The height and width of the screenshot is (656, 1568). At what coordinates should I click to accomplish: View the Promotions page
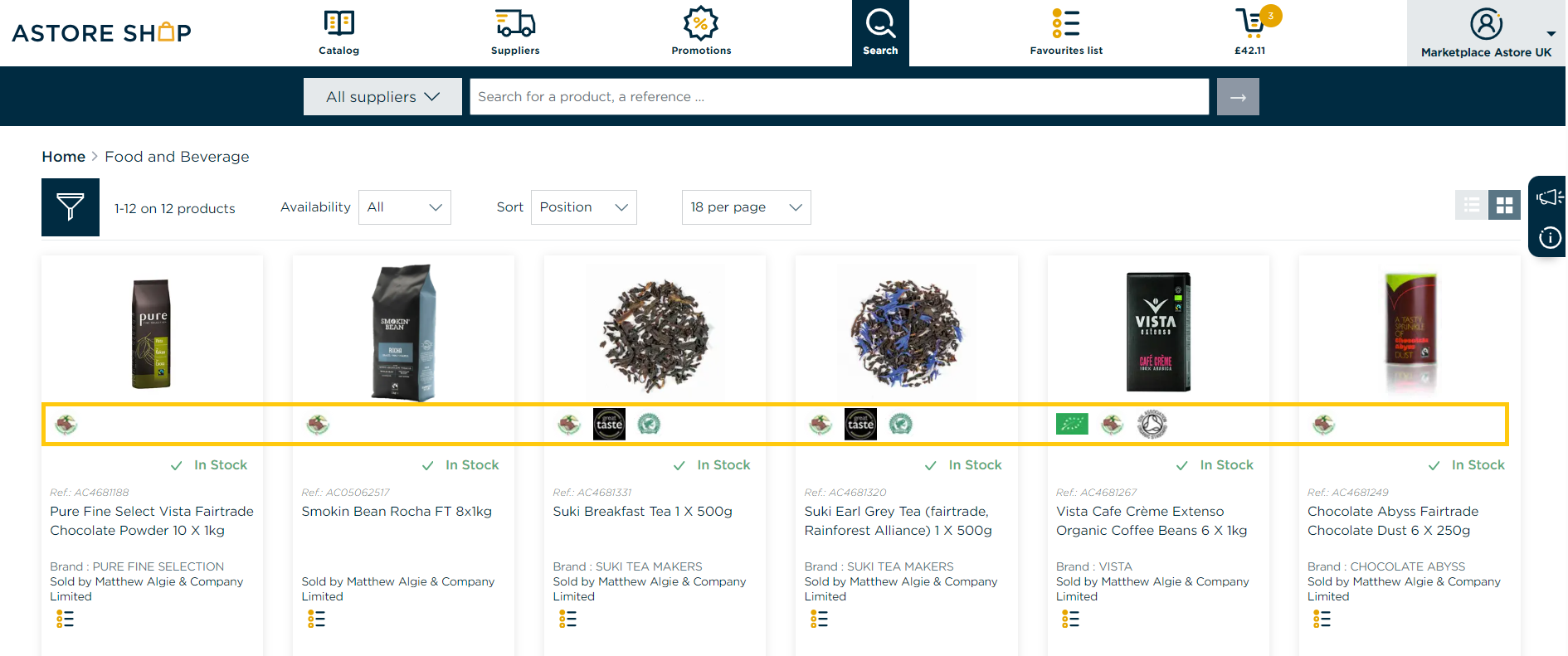pos(701,33)
